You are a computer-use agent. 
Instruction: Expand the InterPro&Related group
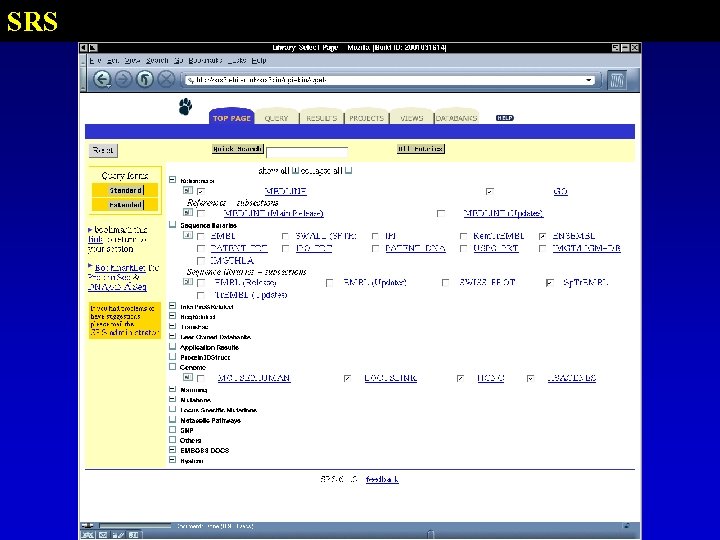(x=173, y=306)
